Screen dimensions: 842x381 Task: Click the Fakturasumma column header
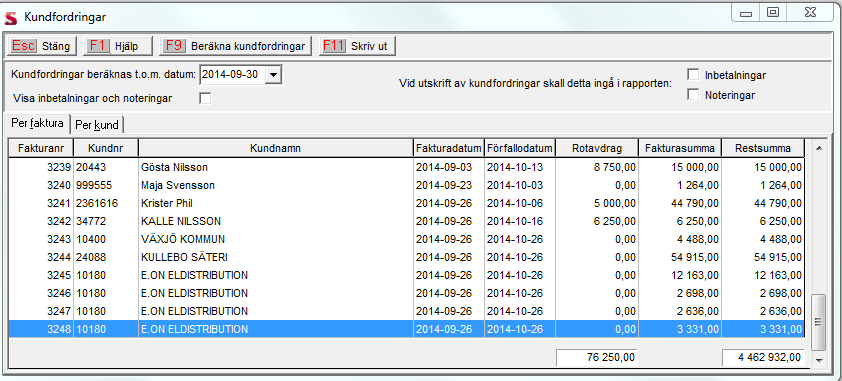click(x=679, y=148)
